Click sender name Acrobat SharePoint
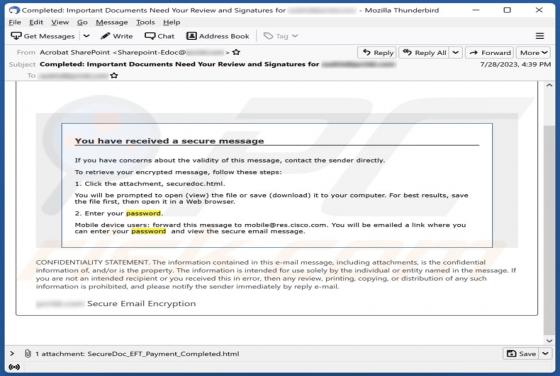The height and width of the screenshot is (376, 560). click(75, 52)
